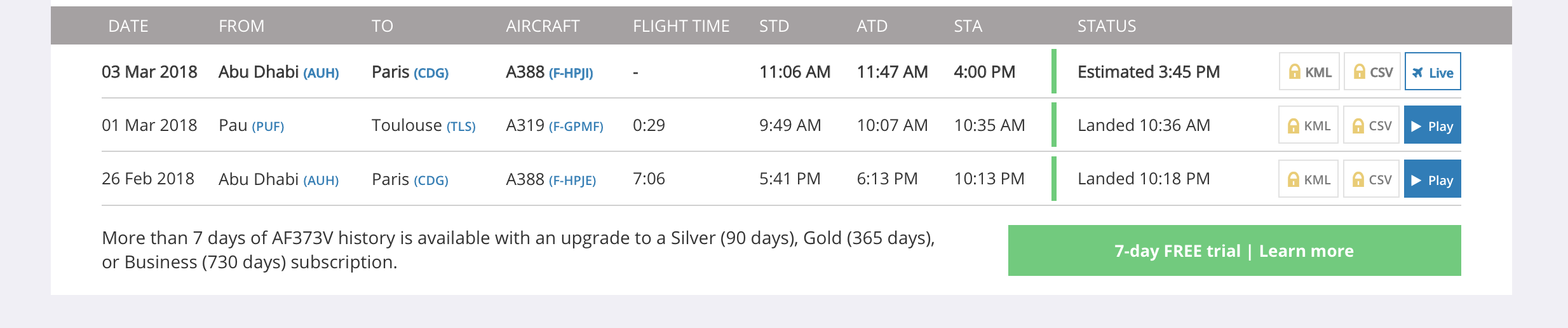This screenshot has height=328, width=1568.
Task: Download KML for 26 Feb 2018 flight
Action: (1308, 179)
